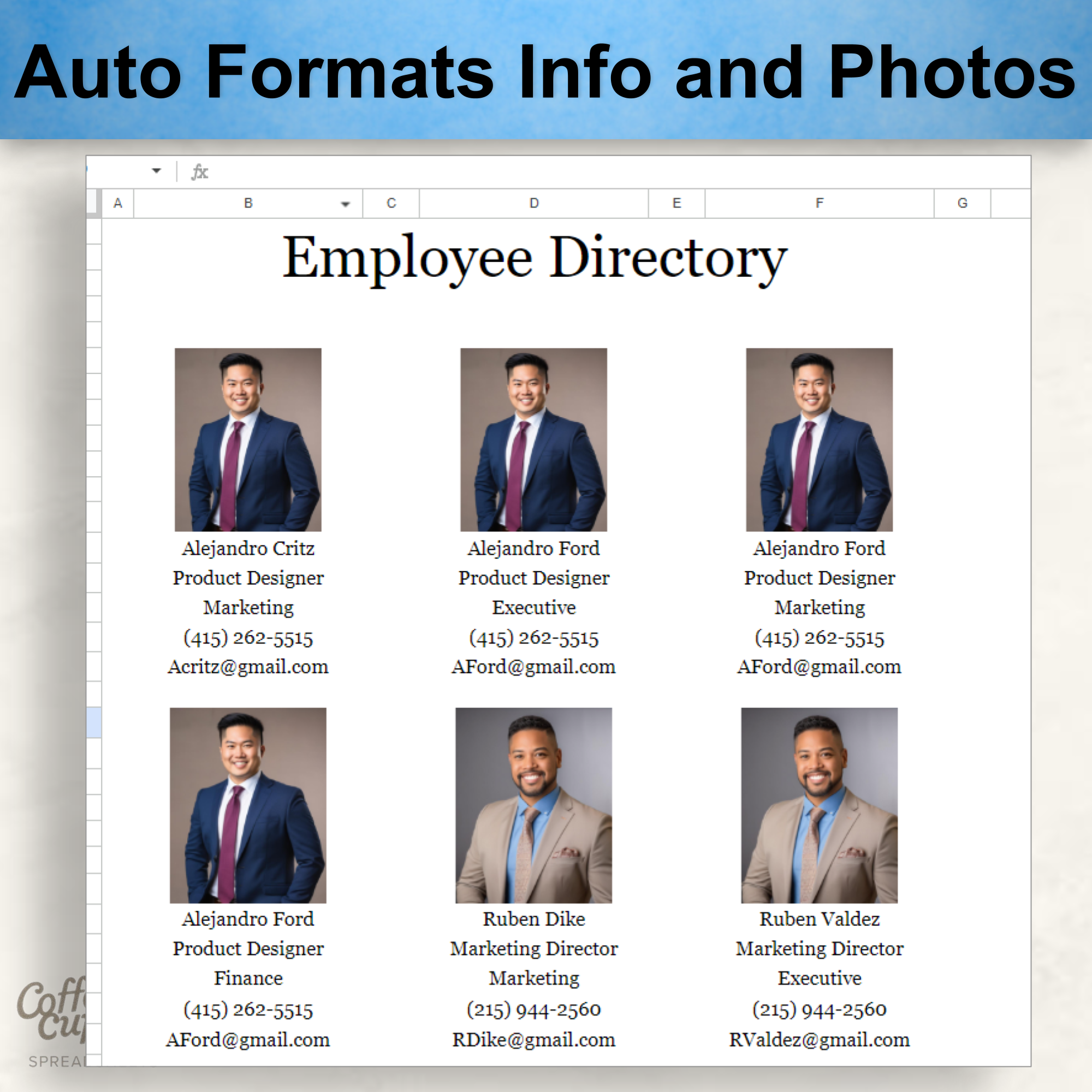Viewport: 1092px width, 1092px height.
Task: Click Alejandro Critz's employee photo
Action: coord(248,439)
